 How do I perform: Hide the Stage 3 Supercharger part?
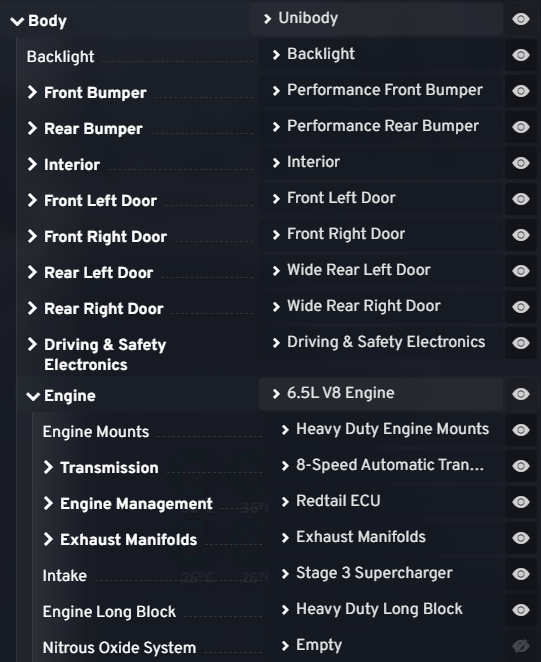click(x=521, y=574)
